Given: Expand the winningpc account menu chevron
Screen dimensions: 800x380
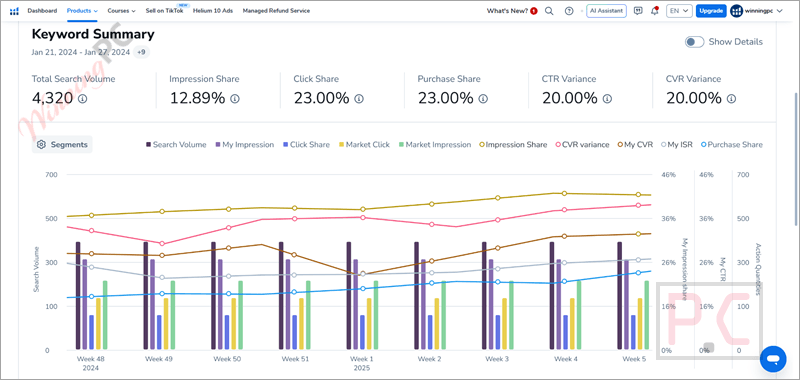Looking at the screenshot, I should [x=779, y=11].
